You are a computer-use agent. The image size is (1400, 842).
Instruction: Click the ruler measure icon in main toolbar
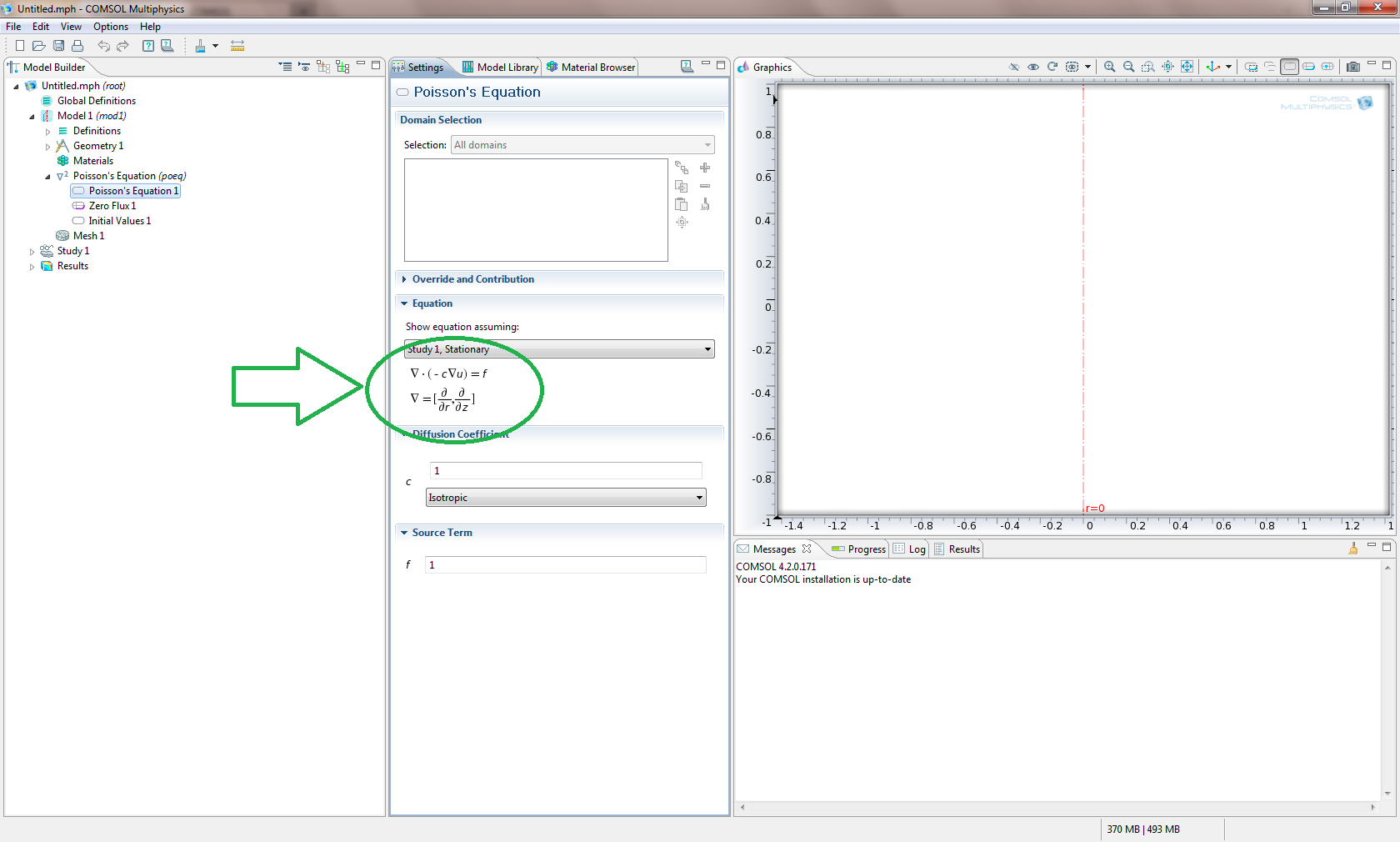[x=237, y=46]
